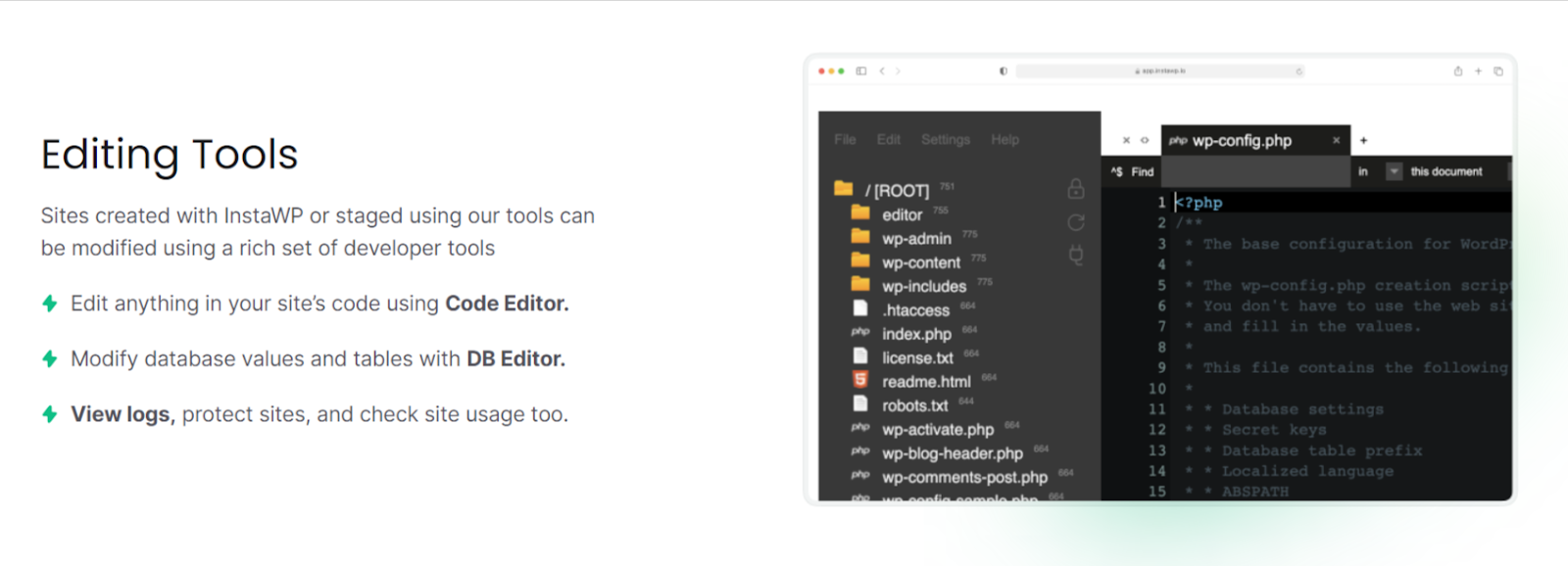1568x566 pixels.
Task: Open the Edit menu in code editor
Action: tap(889, 139)
